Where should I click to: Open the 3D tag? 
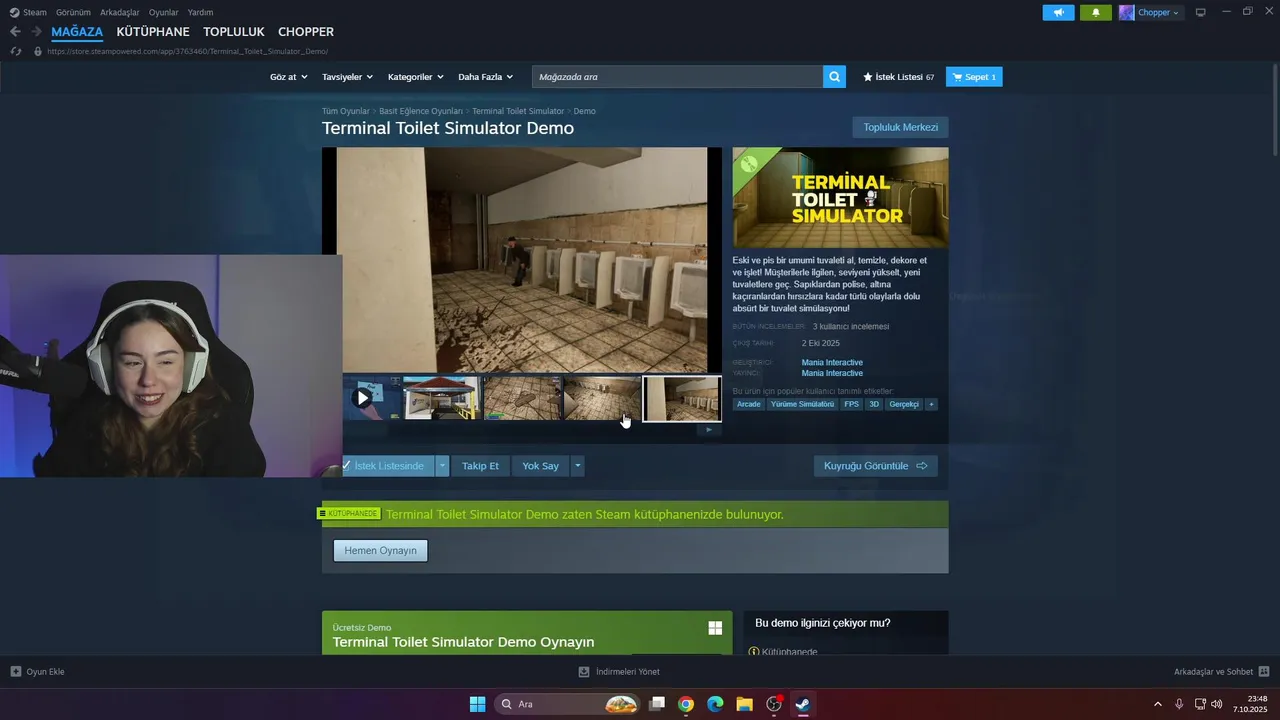874,404
